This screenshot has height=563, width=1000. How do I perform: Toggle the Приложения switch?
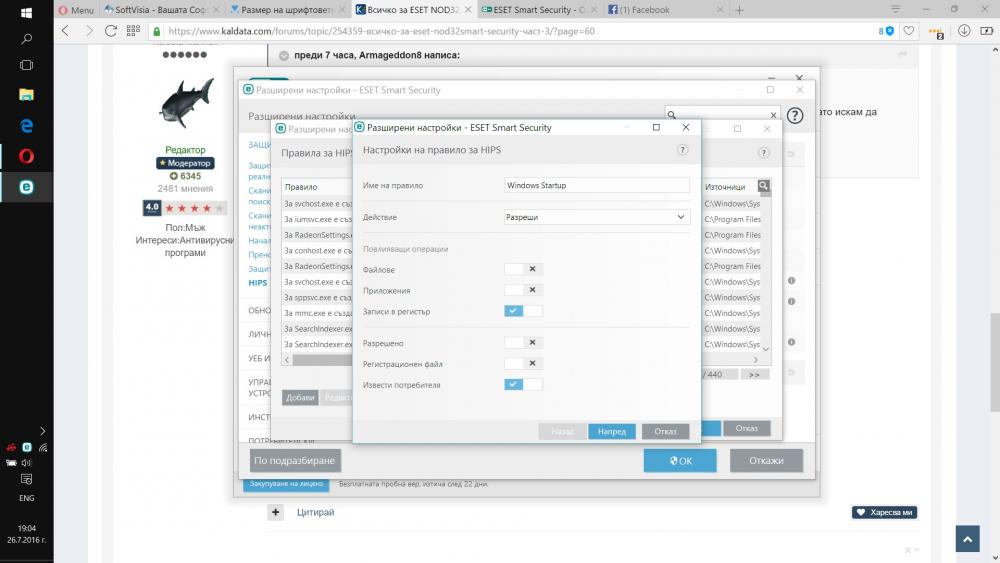(523, 290)
